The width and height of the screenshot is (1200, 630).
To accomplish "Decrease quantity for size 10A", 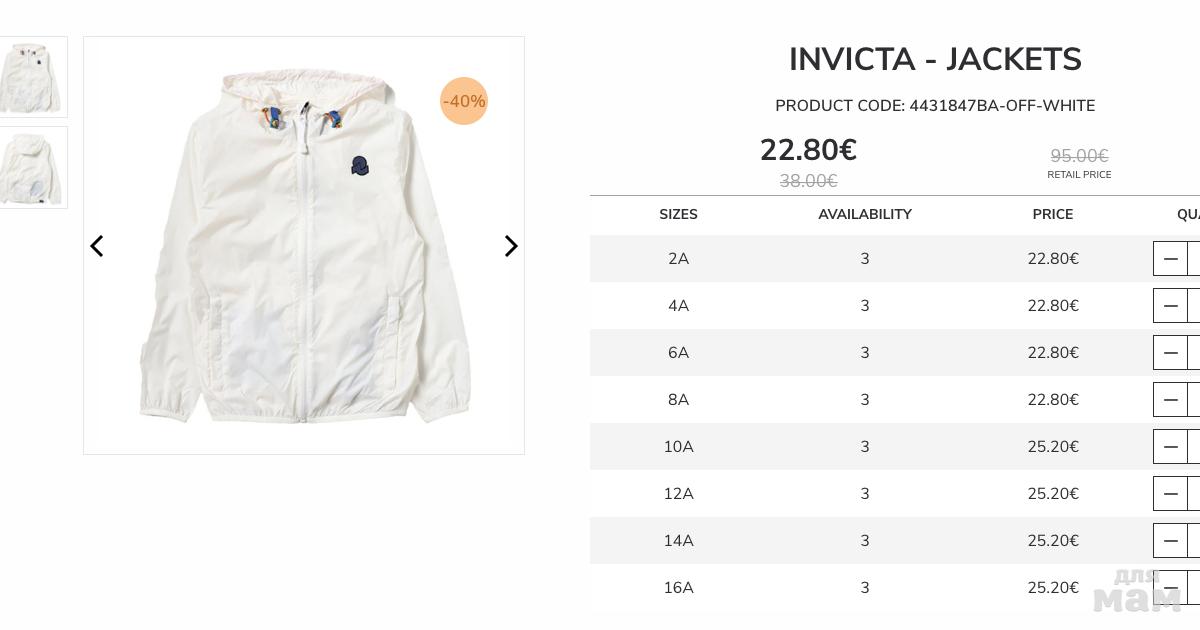I will [1170, 447].
